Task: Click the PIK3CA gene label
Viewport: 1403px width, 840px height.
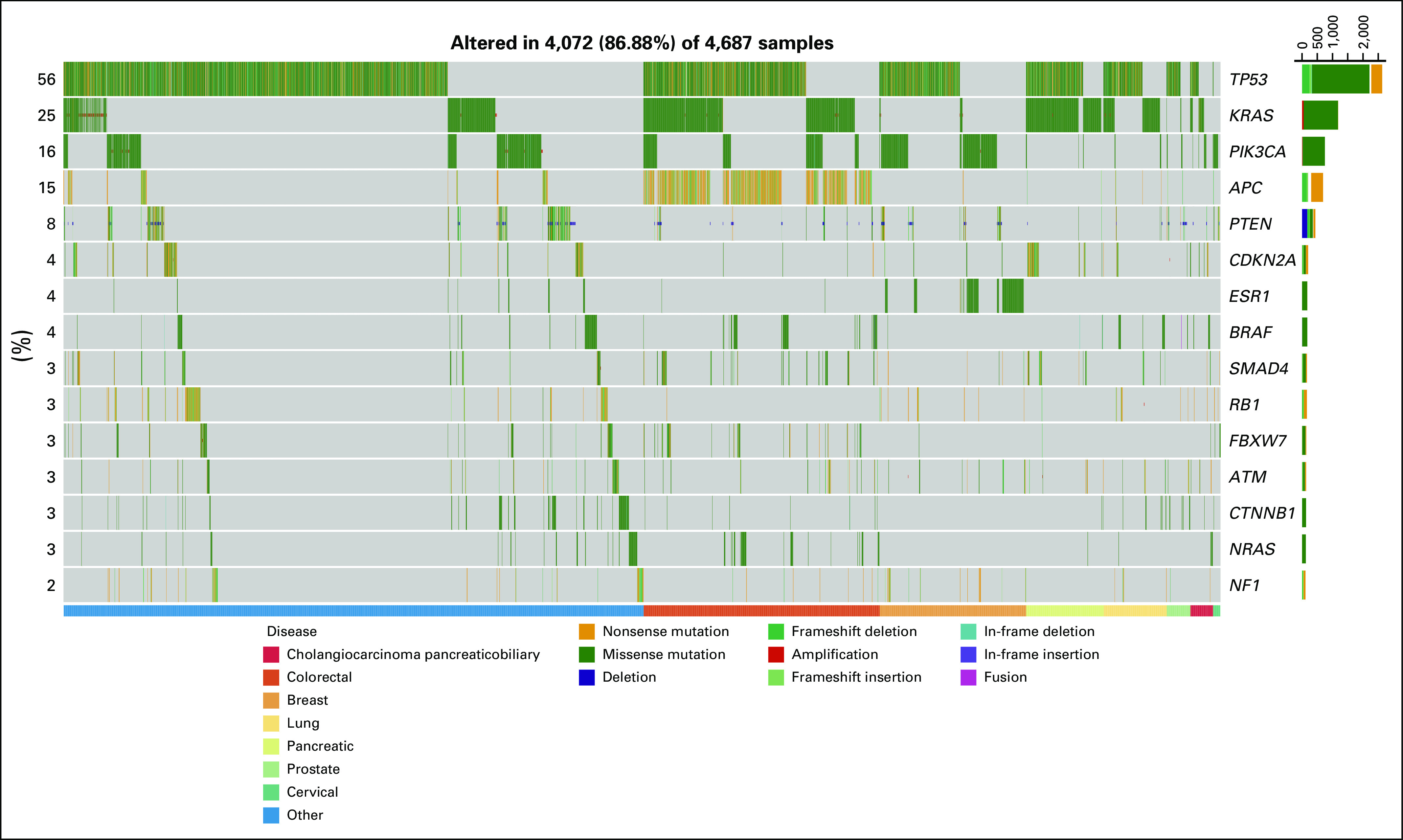Action: (1257, 152)
